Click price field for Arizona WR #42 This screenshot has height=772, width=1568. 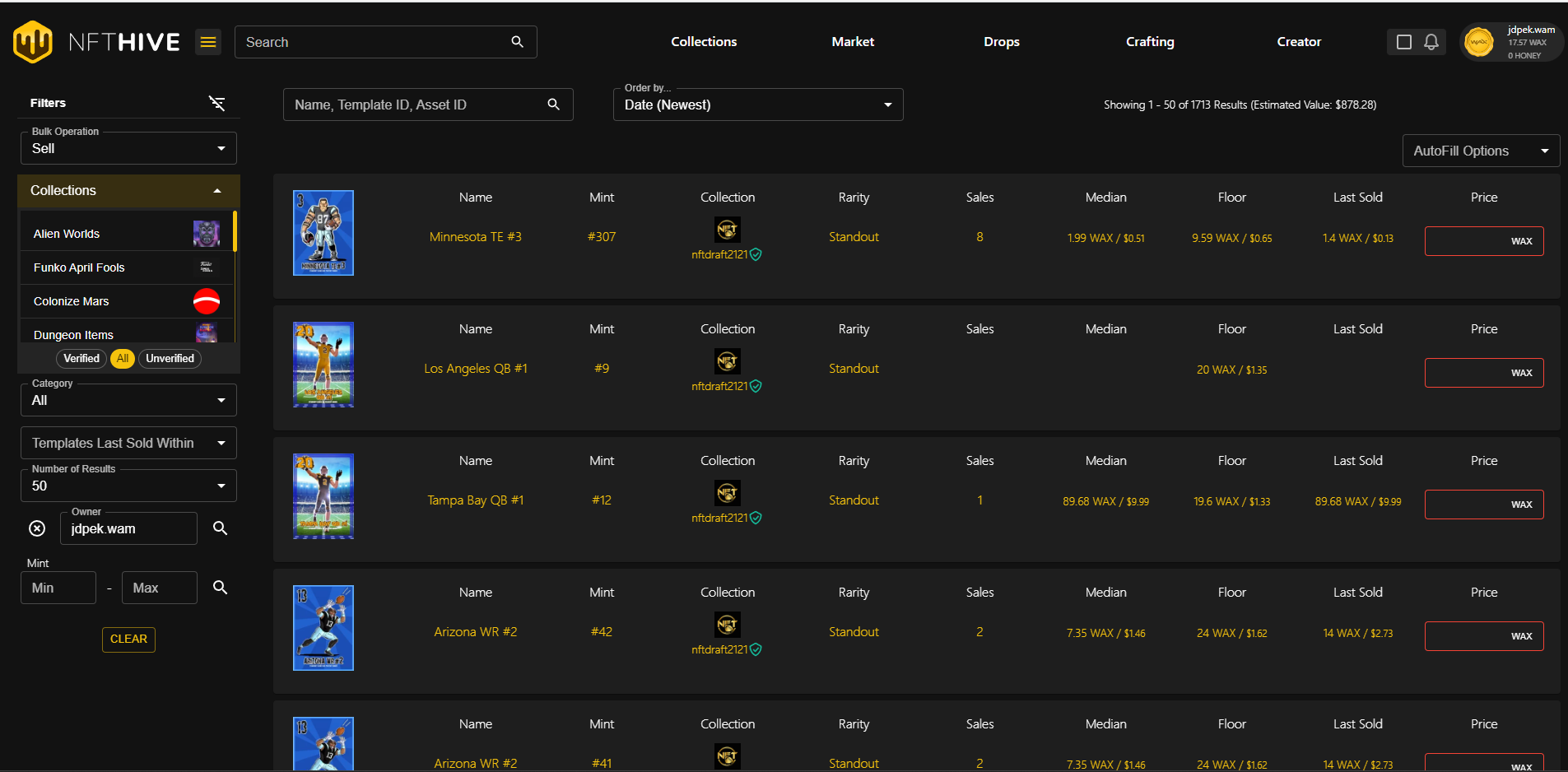pyautogui.click(x=1484, y=636)
